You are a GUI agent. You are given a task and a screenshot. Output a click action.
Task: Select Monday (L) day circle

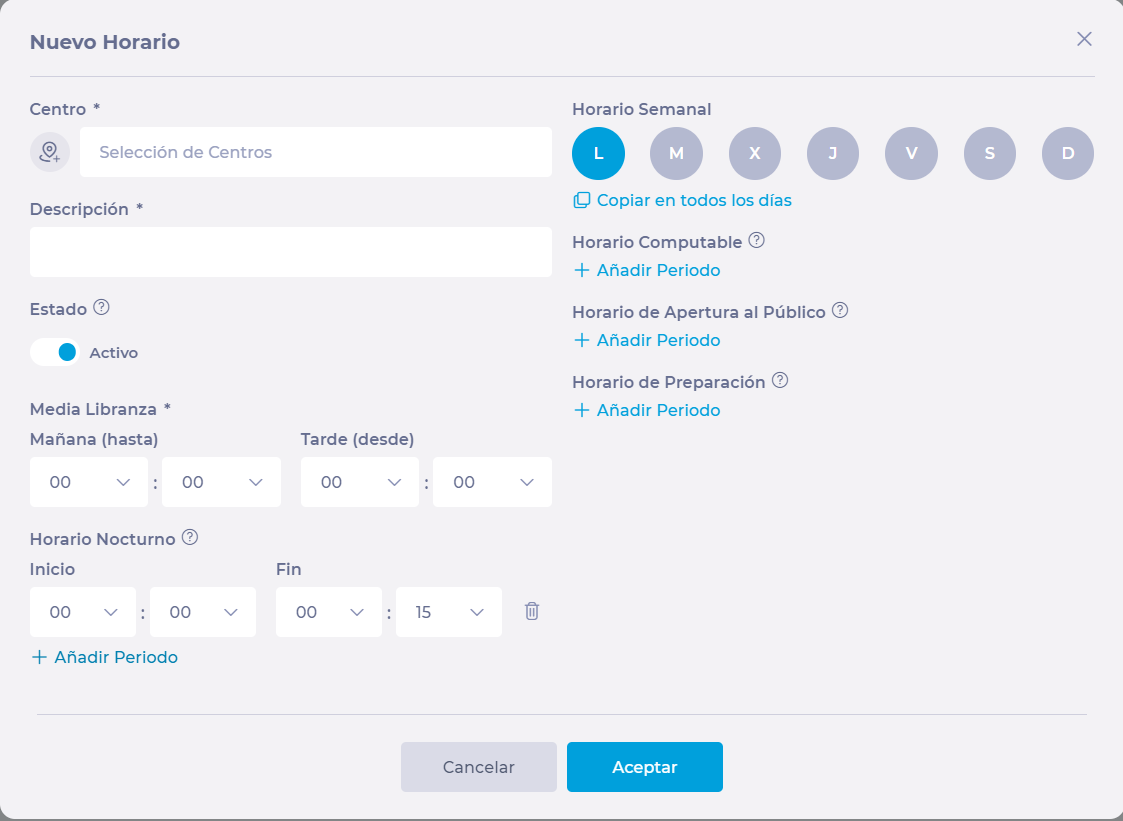(598, 153)
